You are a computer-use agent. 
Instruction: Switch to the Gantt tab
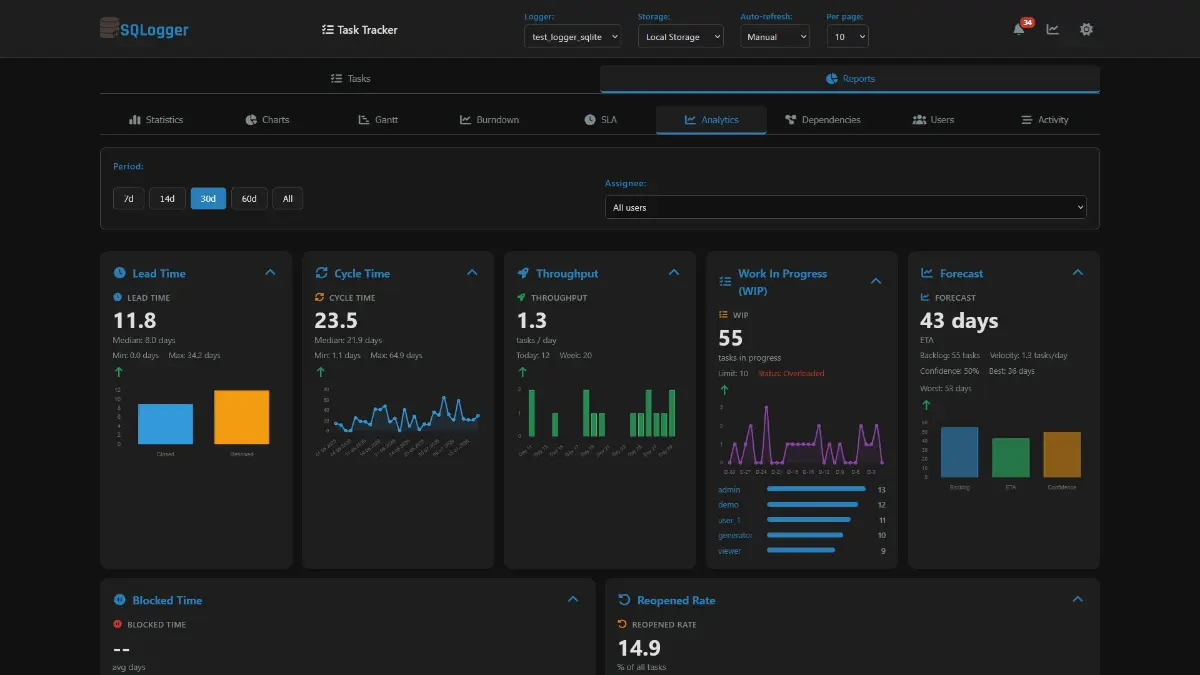pos(378,119)
